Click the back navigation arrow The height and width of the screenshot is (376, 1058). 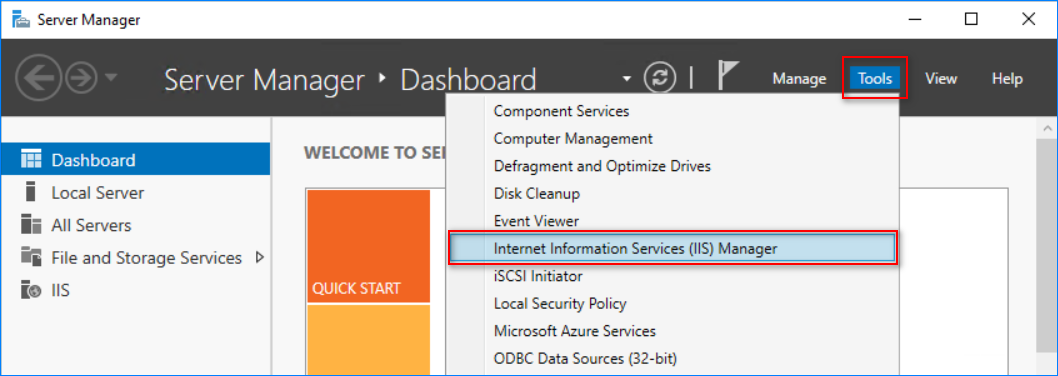pos(38,78)
